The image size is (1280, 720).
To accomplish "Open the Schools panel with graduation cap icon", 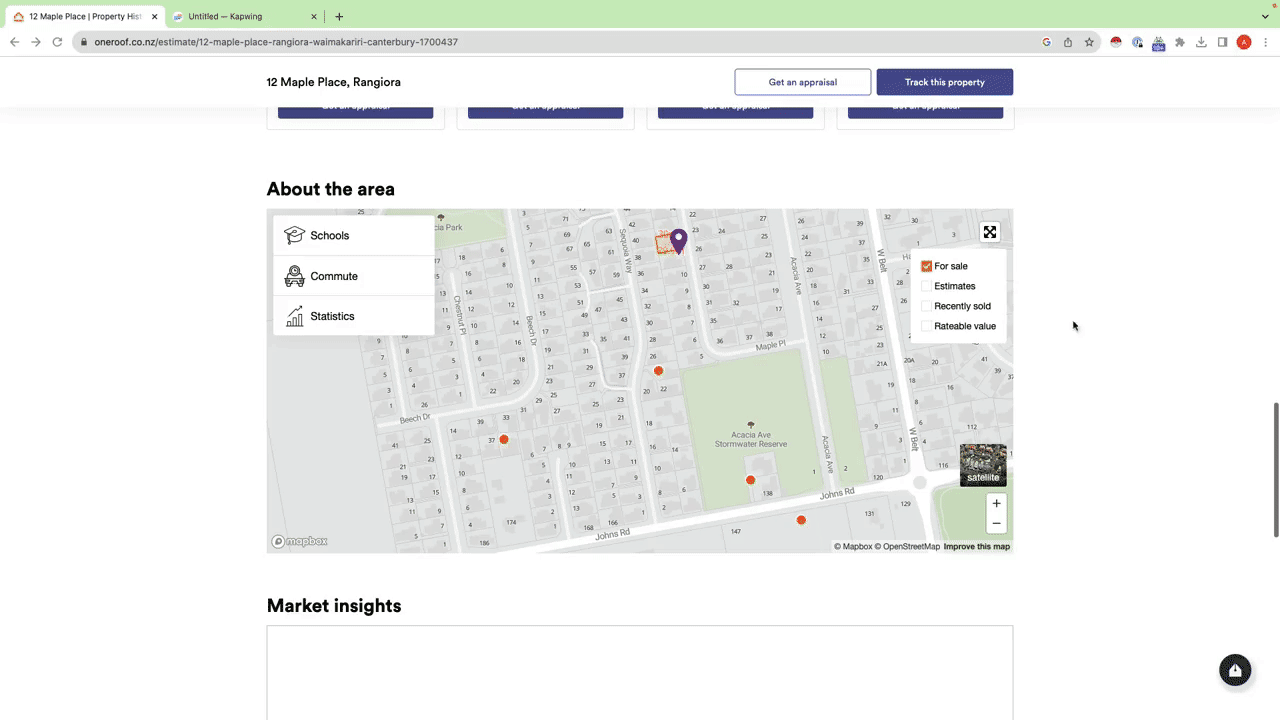I will 354,236.
